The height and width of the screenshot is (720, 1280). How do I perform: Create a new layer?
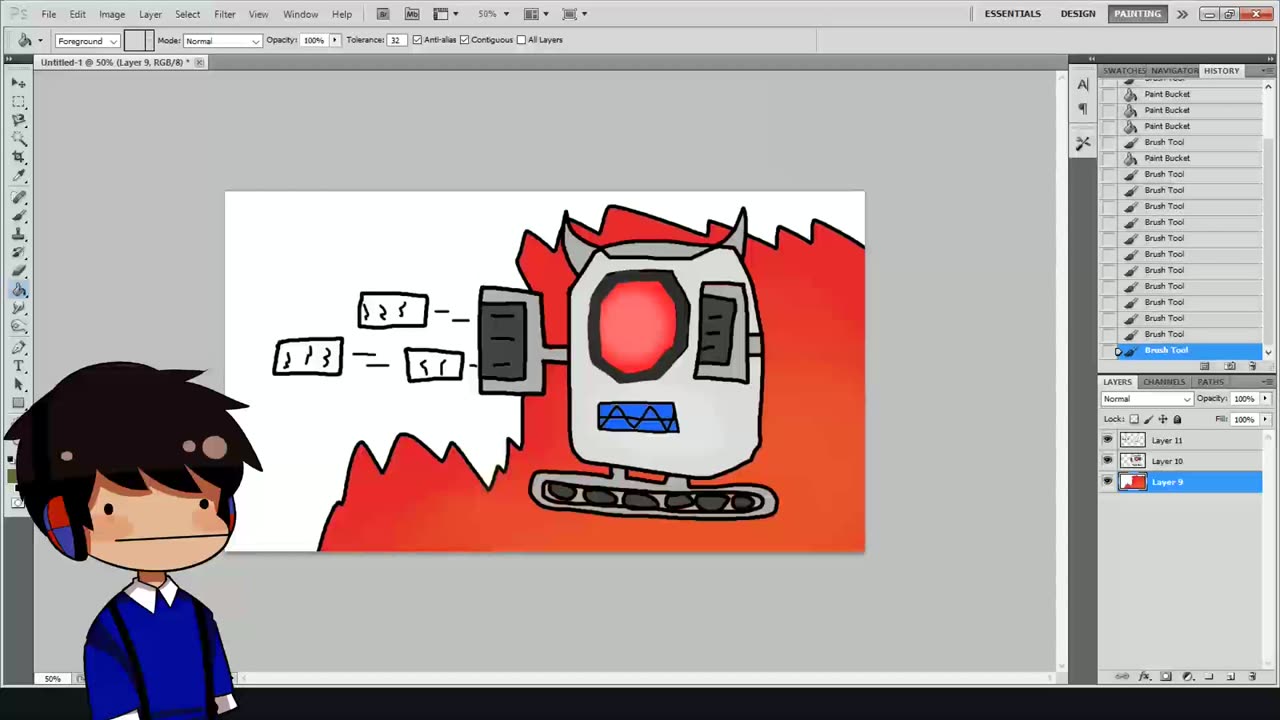pyautogui.click(x=1231, y=677)
